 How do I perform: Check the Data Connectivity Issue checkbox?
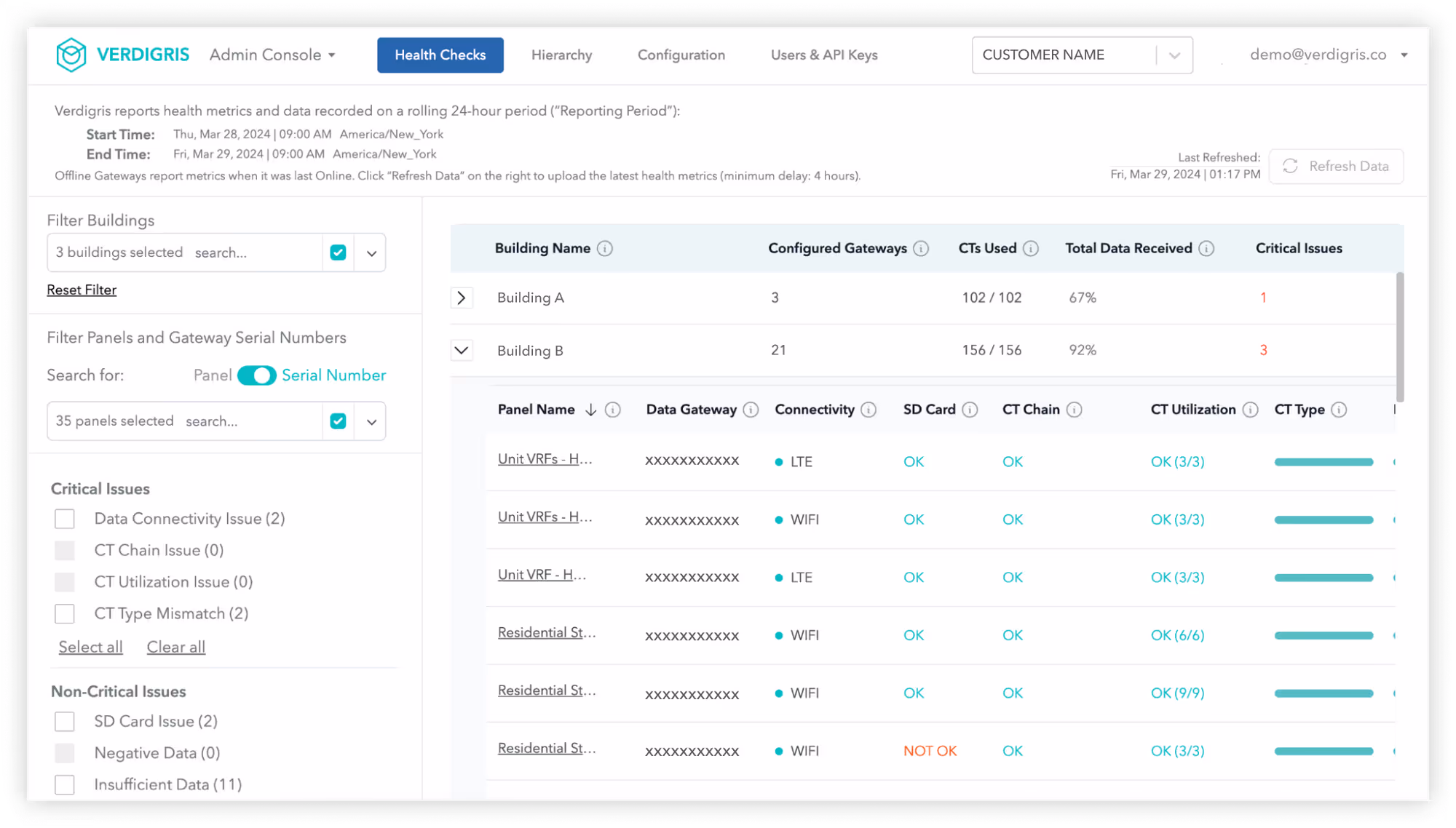[65, 519]
